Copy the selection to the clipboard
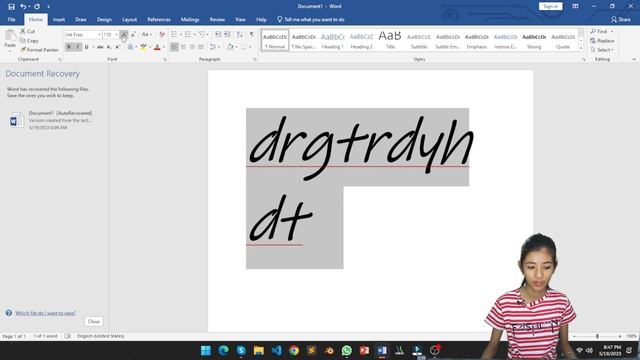 pyautogui.click(x=29, y=40)
